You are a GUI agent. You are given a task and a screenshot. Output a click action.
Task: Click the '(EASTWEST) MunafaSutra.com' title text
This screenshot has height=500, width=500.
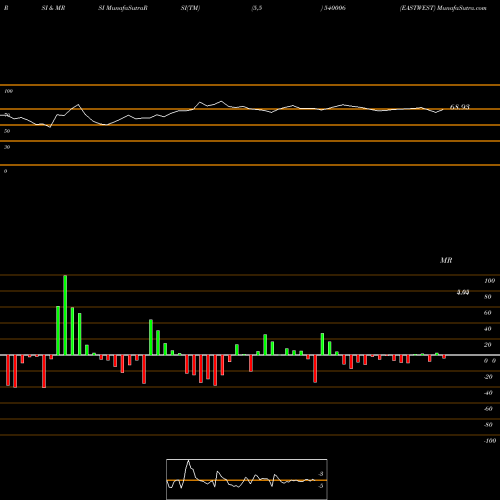coord(443,8)
